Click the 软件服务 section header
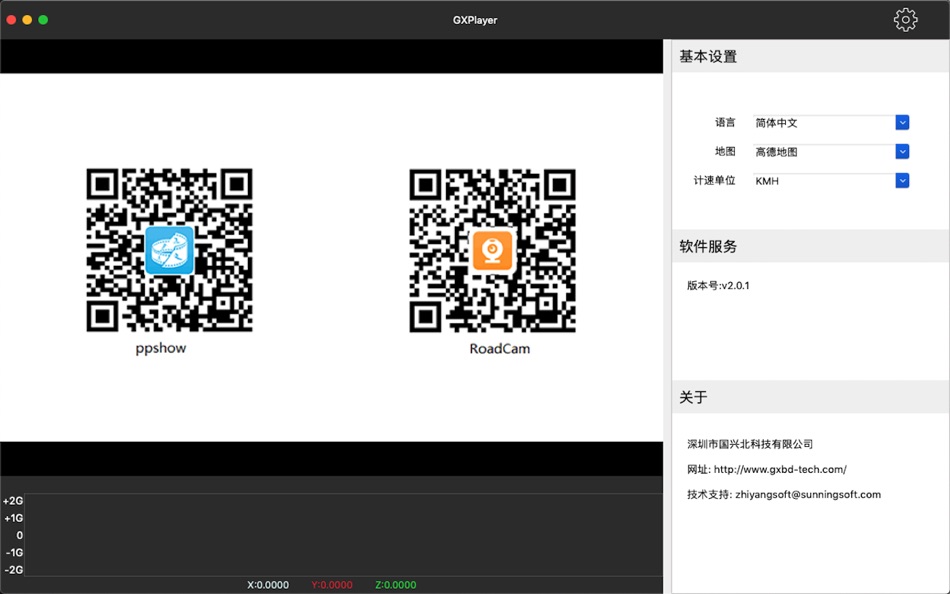 click(x=811, y=246)
